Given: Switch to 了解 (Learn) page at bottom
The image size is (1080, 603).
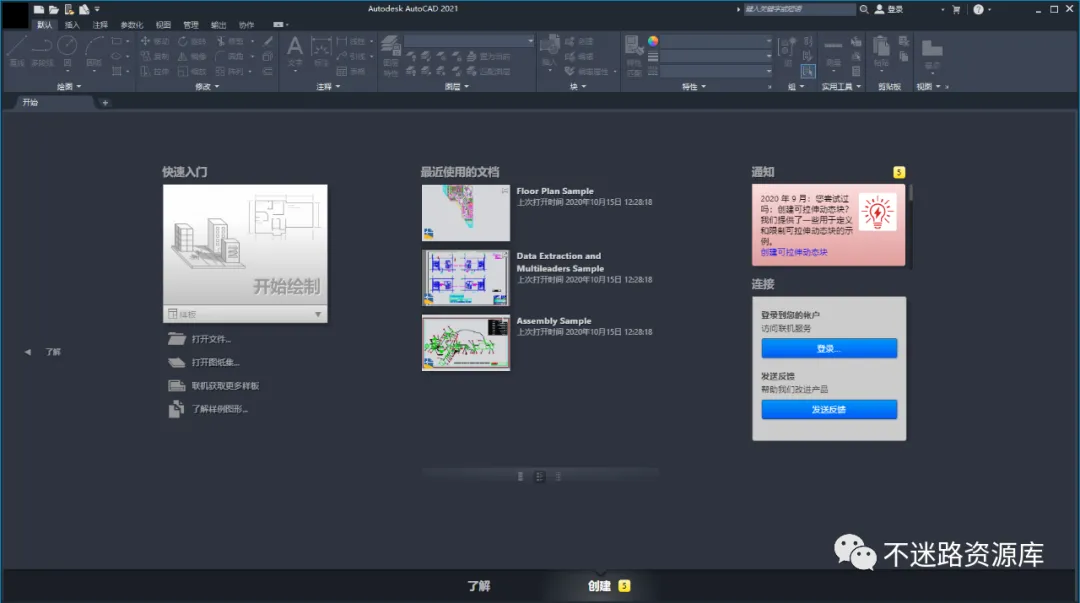Looking at the screenshot, I should [479, 586].
